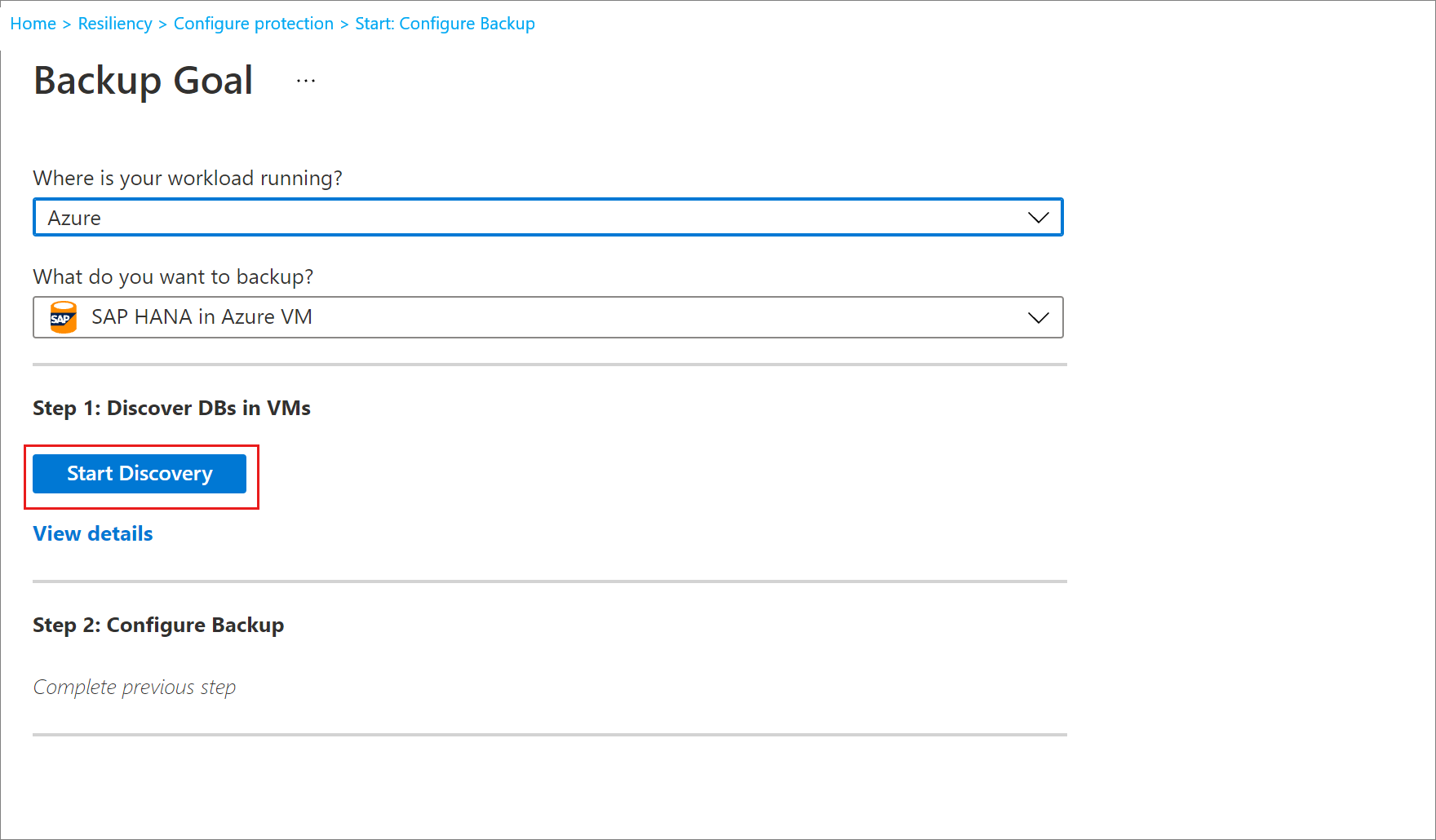Click the Start: Configure Backup breadcrumb
This screenshot has width=1436, height=840.
pyautogui.click(x=445, y=23)
